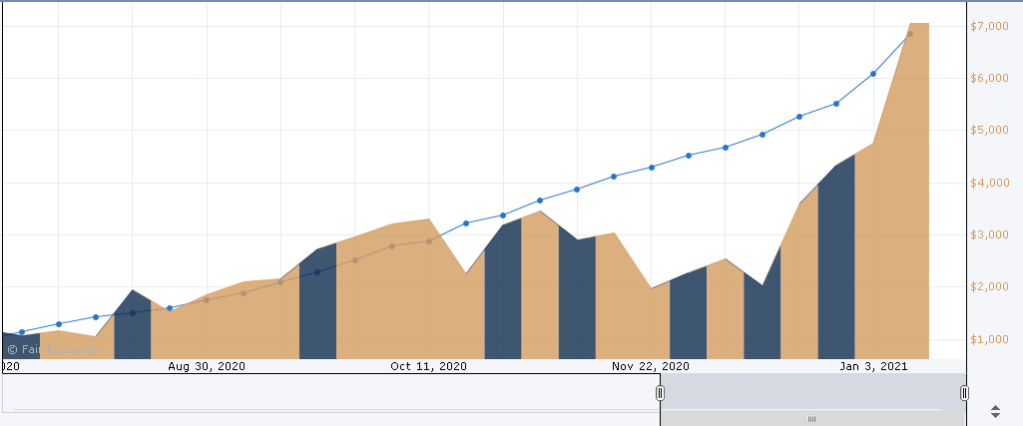Click the first line point at far left
The height and width of the screenshot is (426, 1023).
(22, 332)
